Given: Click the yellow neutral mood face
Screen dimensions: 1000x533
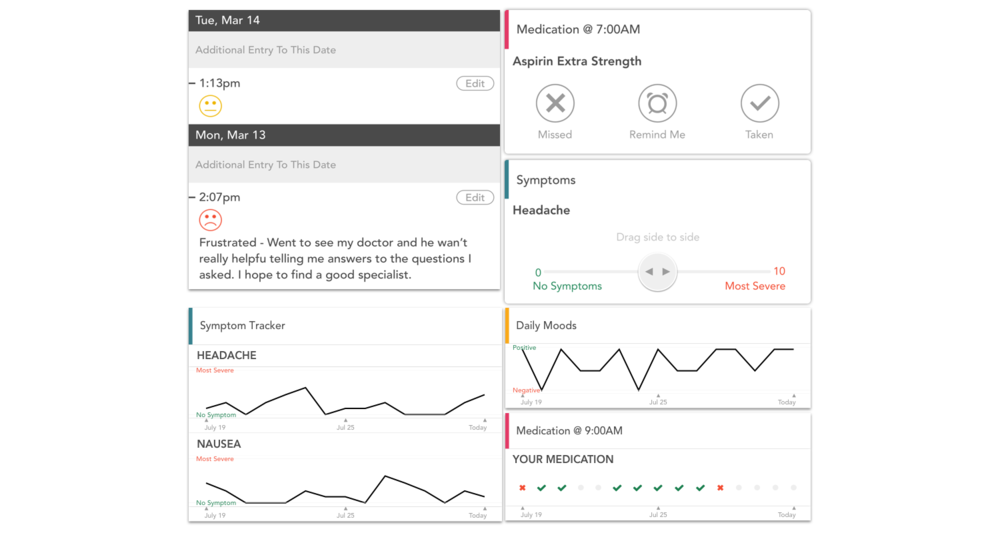Looking at the screenshot, I should point(210,106).
